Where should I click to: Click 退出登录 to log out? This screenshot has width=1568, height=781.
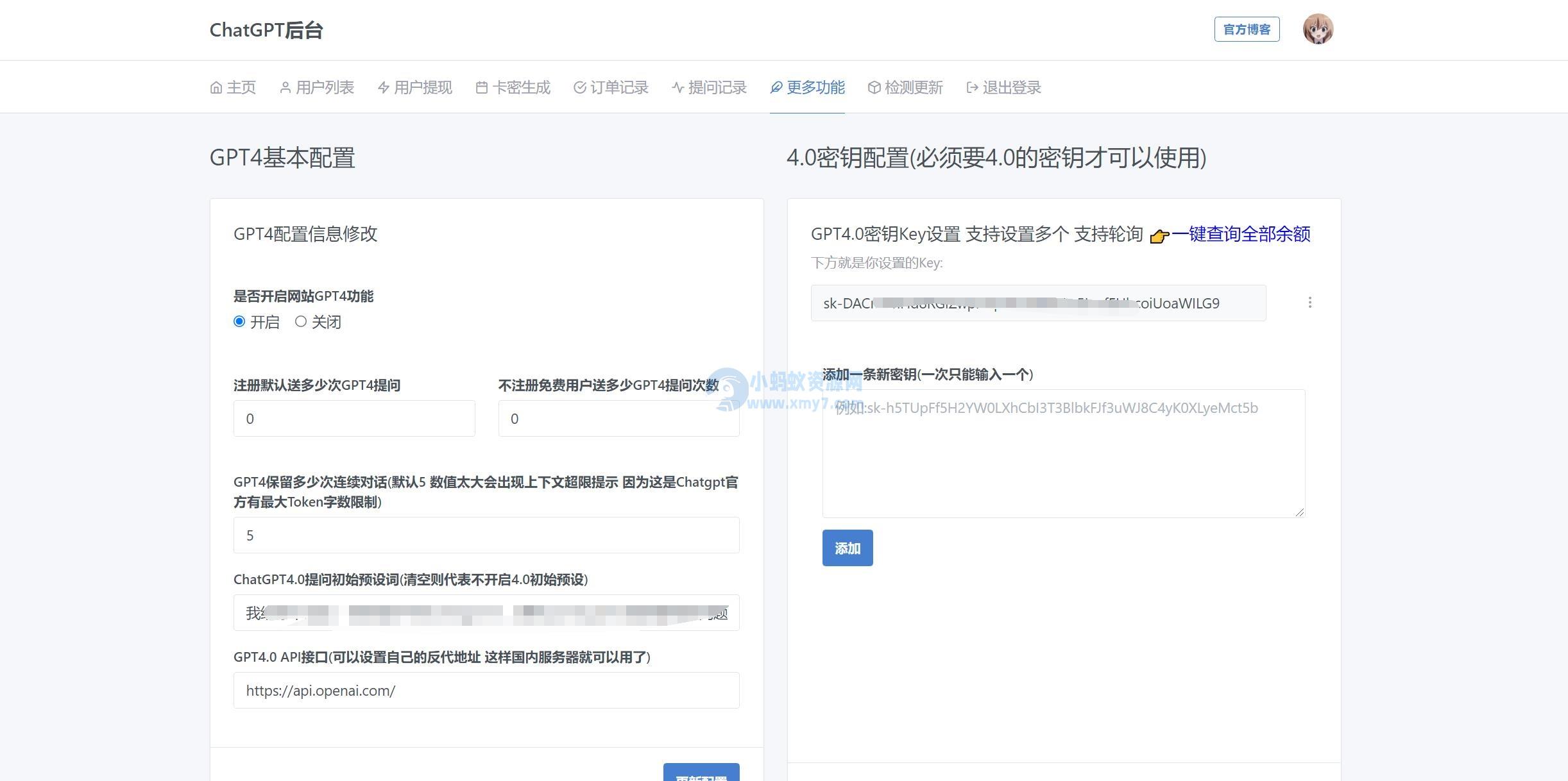pos(1003,87)
